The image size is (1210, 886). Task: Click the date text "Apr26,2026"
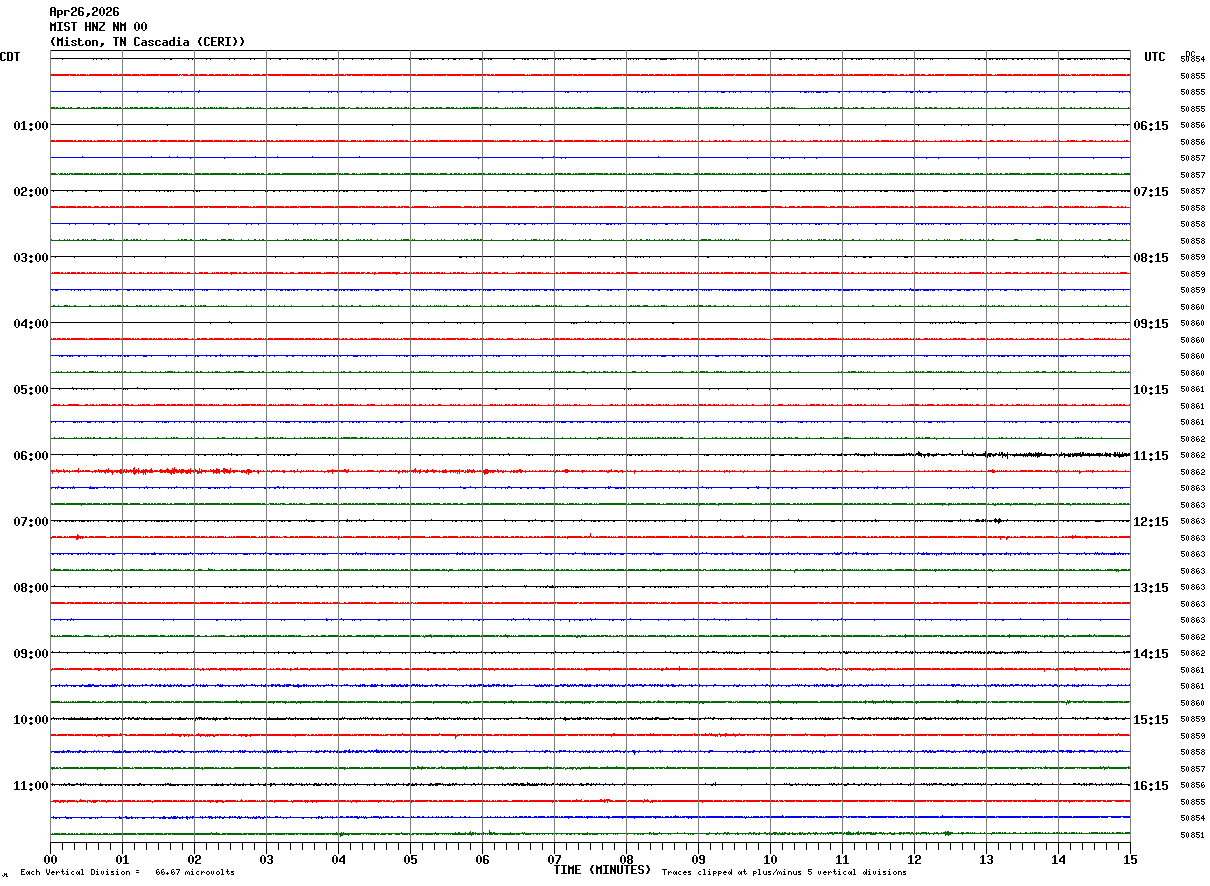click(84, 12)
